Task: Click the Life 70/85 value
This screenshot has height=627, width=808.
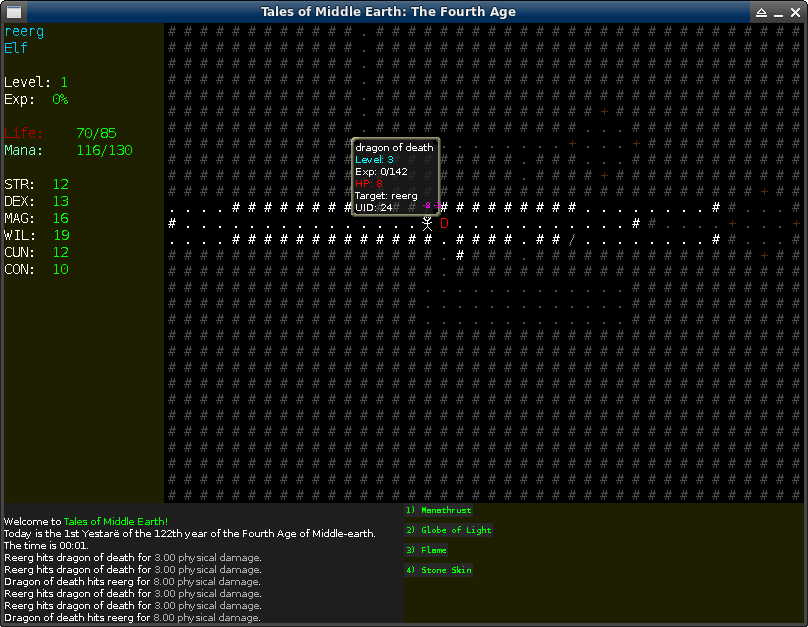Action: [96, 133]
